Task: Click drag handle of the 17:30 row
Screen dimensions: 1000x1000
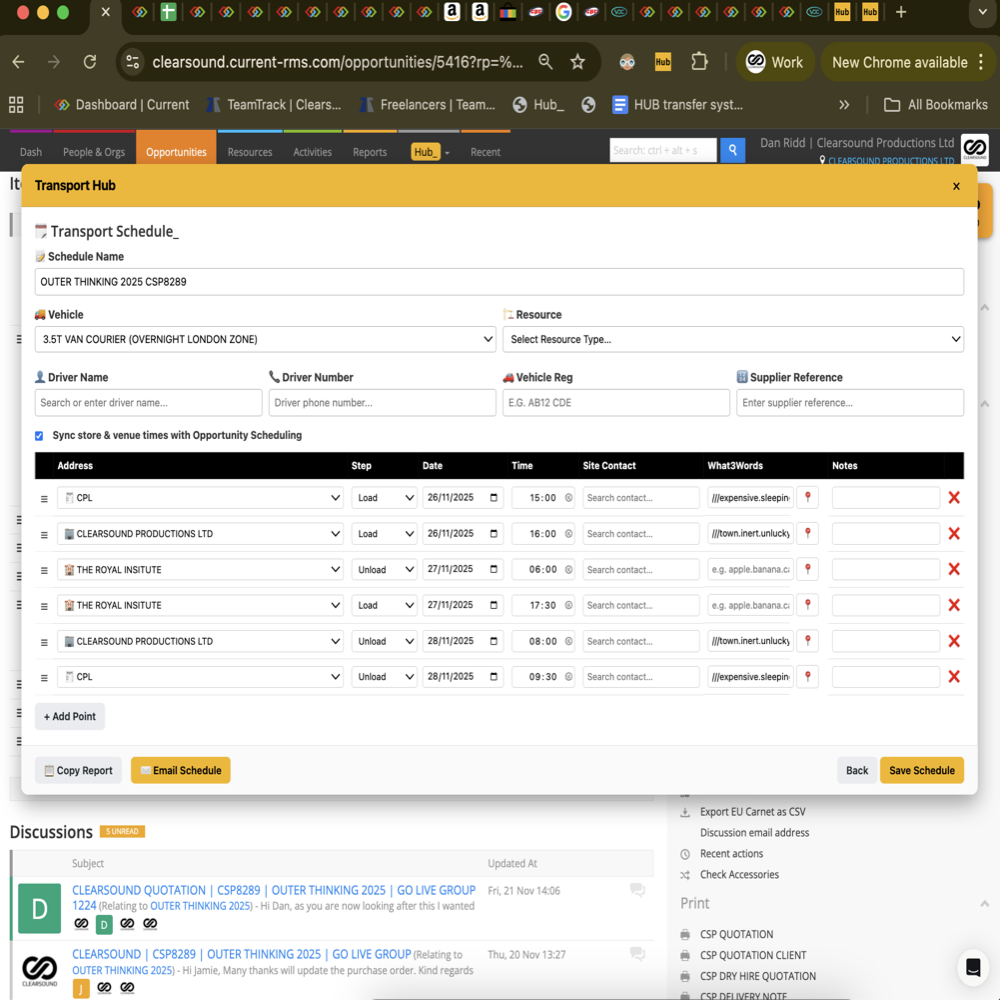Action: 44,606
